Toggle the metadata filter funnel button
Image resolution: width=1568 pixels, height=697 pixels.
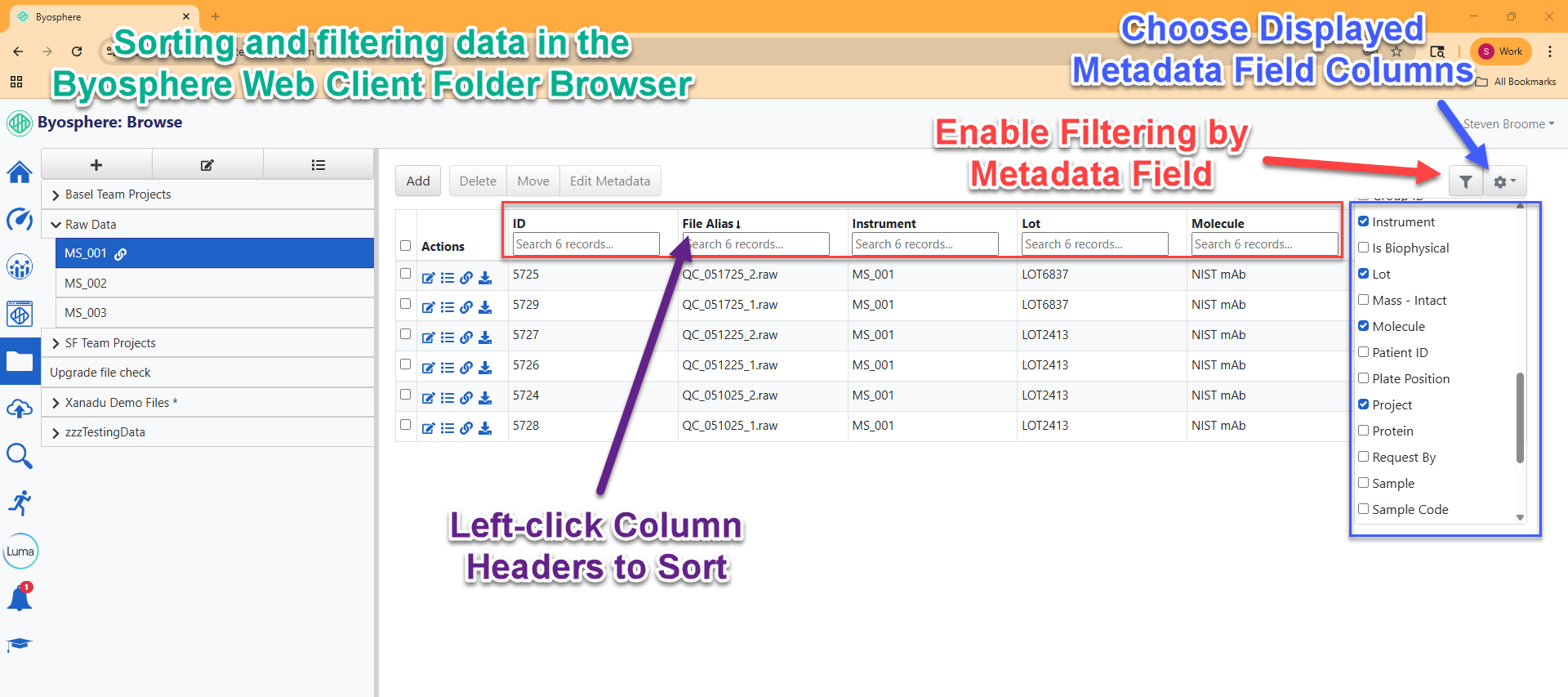[x=1466, y=181]
